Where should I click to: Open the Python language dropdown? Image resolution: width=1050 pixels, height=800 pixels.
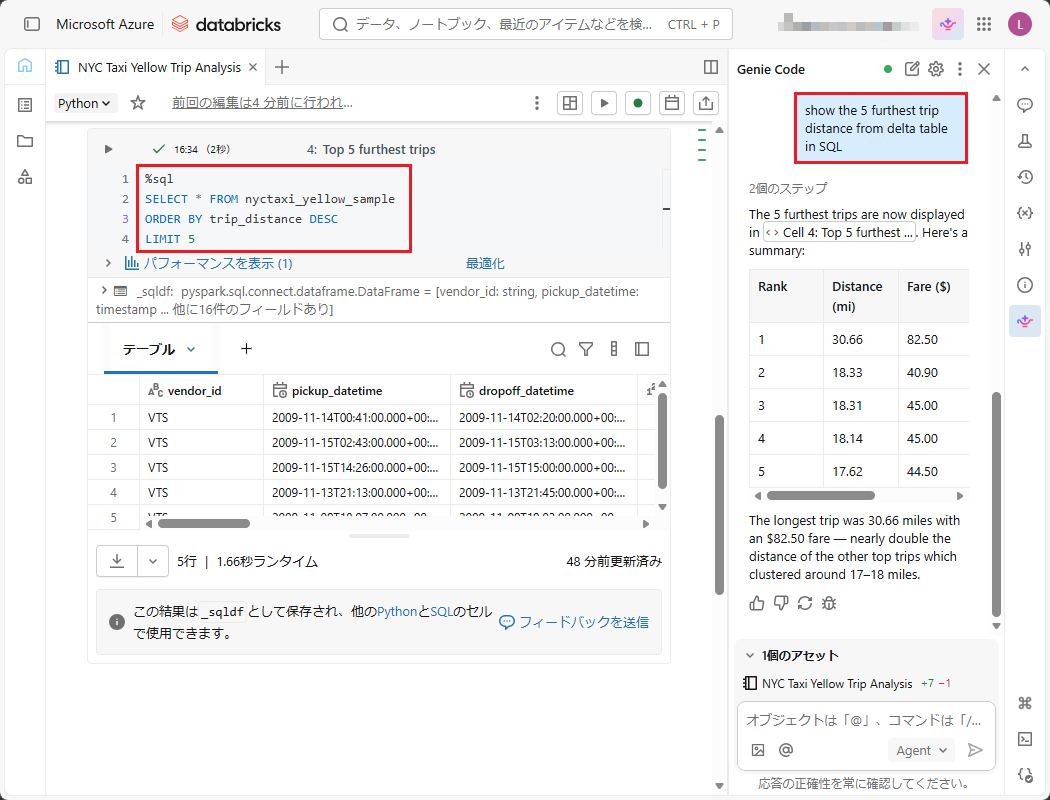point(86,103)
